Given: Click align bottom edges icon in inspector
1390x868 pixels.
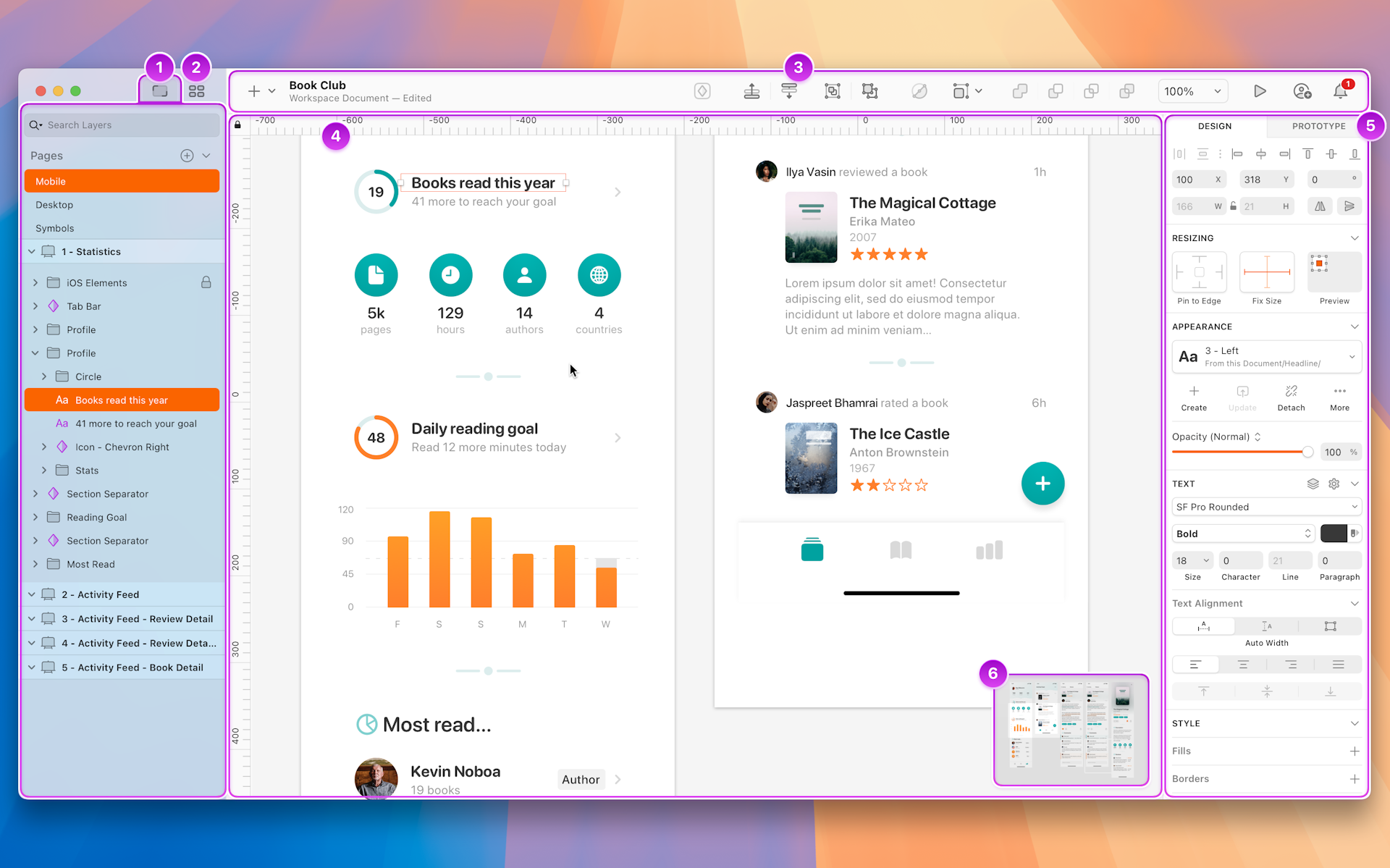Looking at the screenshot, I should pyautogui.click(x=1355, y=153).
